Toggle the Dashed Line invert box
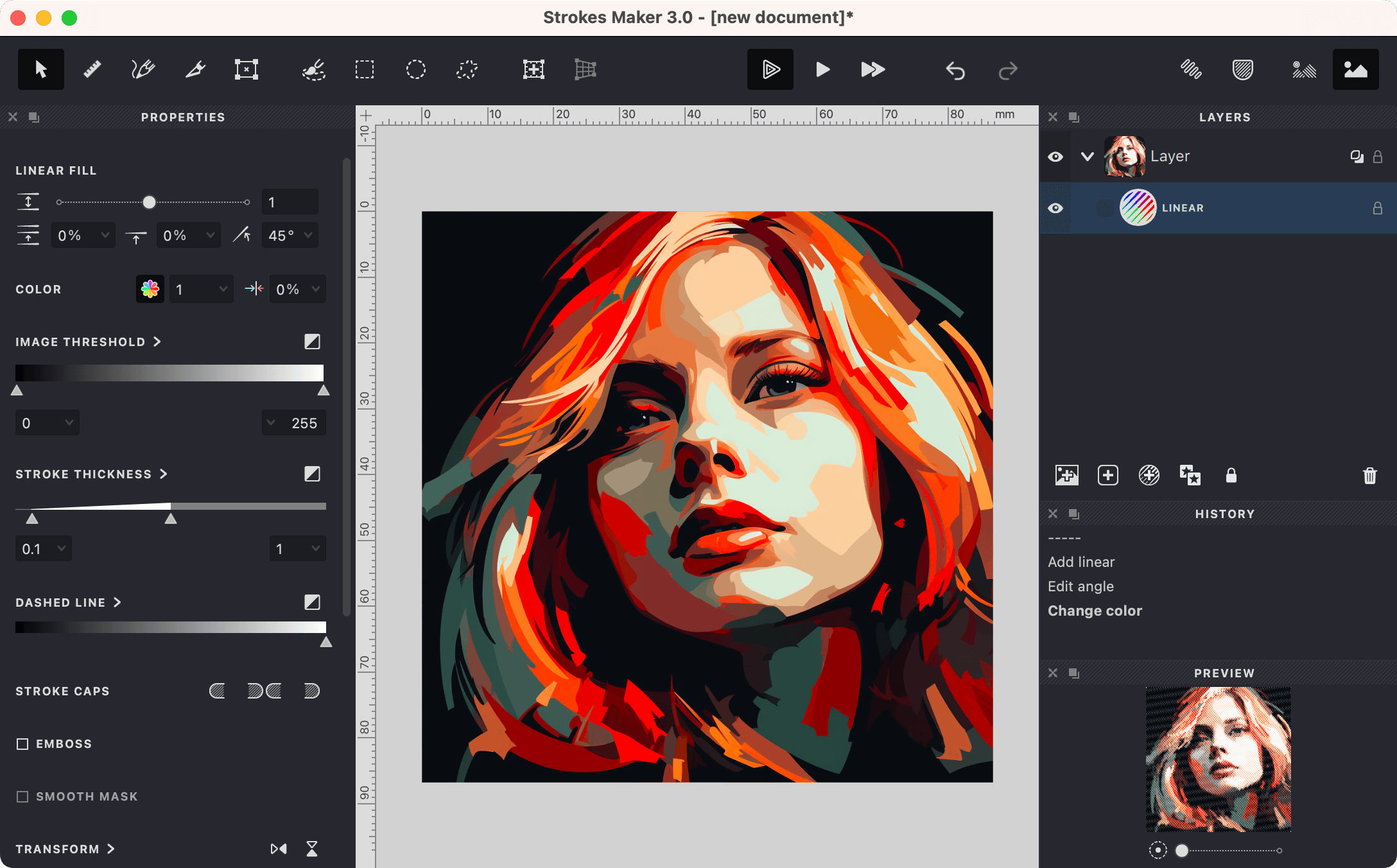Viewport: 1397px width, 868px height. pyautogui.click(x=312, y=602)
